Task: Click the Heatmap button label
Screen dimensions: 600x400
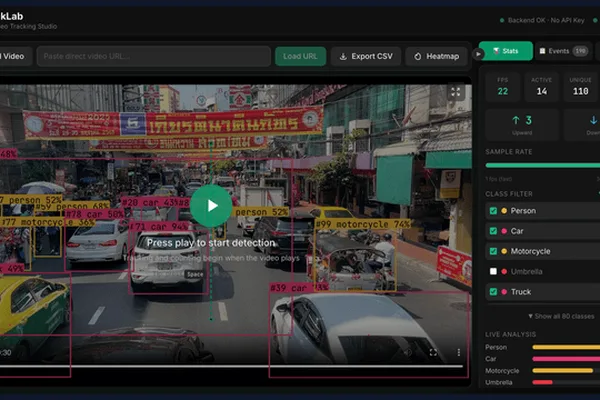Action: [x=442, y=56]
